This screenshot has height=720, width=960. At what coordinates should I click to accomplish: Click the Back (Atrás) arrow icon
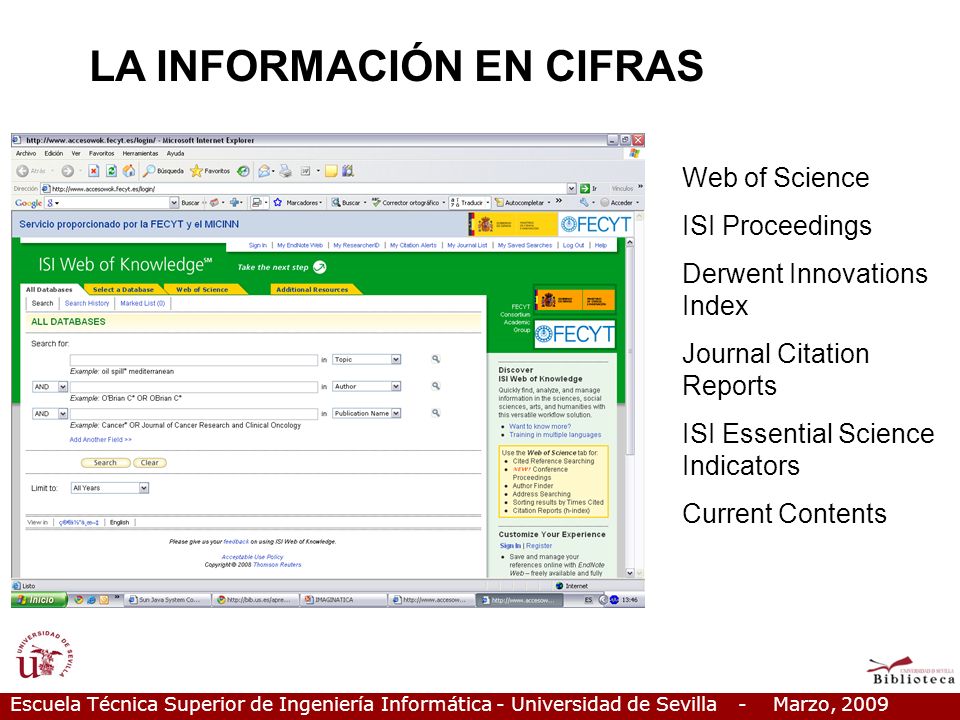(23, 171)
